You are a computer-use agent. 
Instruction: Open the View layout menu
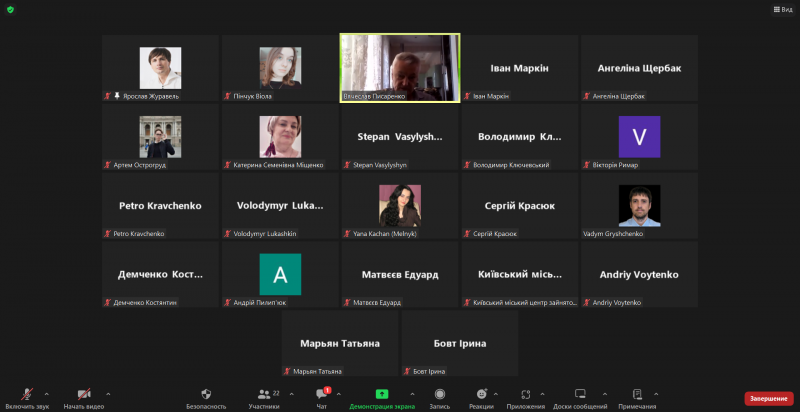point(783,9)
